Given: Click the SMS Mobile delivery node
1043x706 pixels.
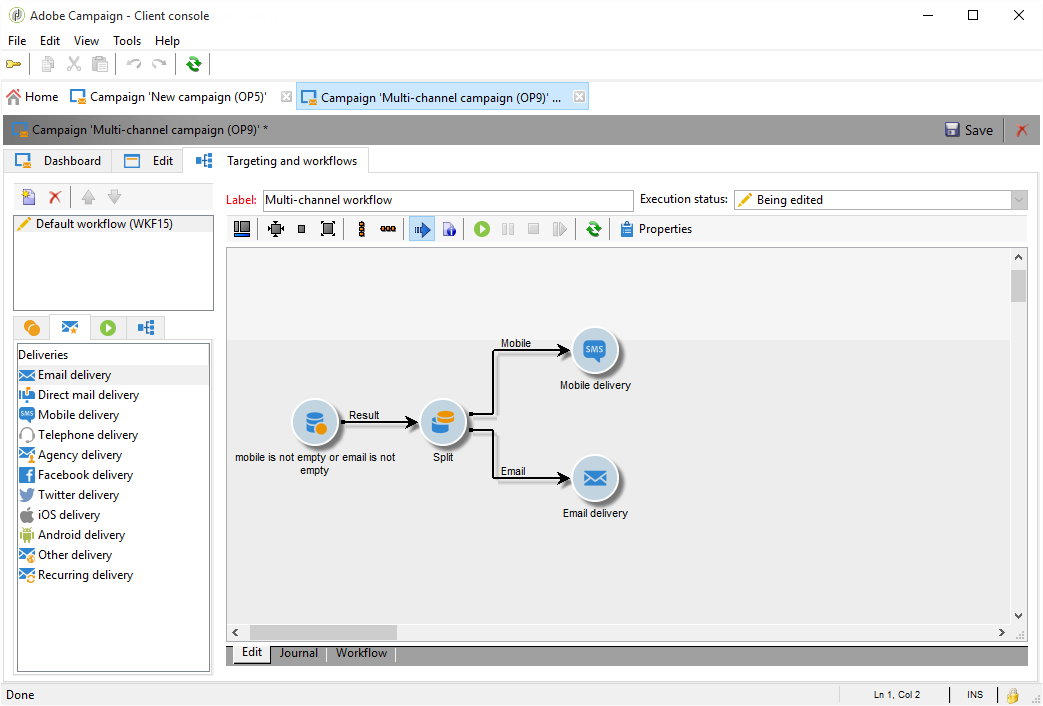Looking at the screenshot, I should [595, 350].
